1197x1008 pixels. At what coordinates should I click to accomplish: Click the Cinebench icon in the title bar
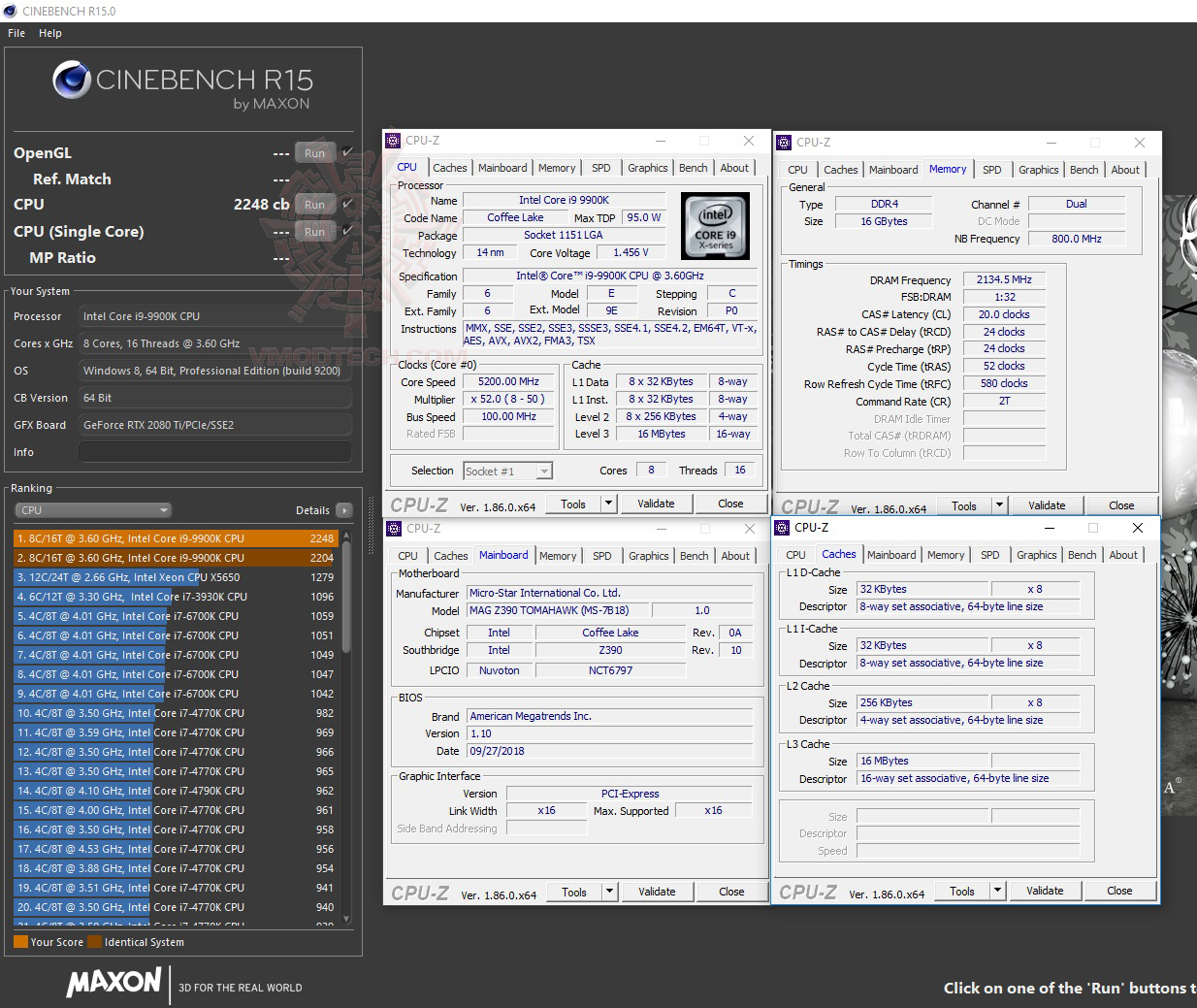coord(10,11)
